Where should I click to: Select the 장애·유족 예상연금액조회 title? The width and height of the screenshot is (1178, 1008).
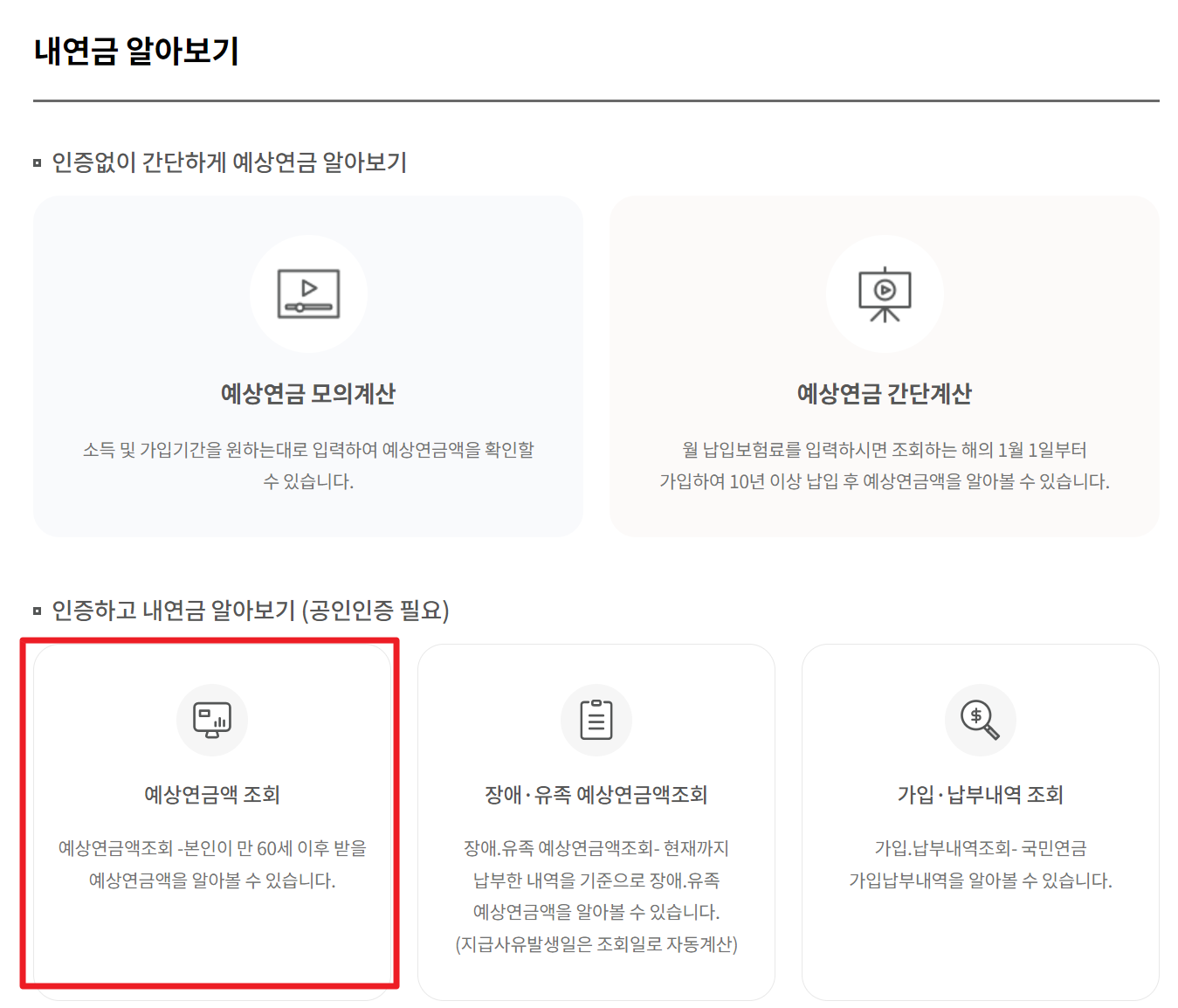pos(596,795)
